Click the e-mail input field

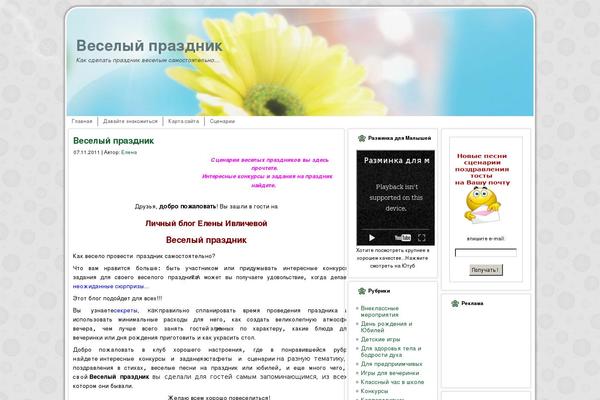point(486,253)
